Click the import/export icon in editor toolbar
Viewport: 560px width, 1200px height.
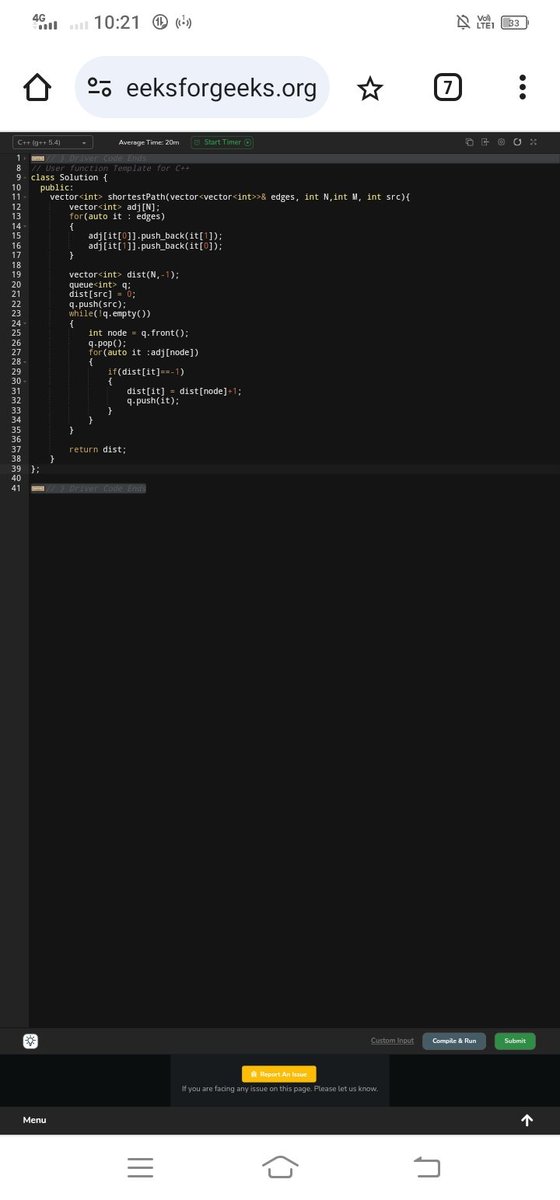coord(485,142)
